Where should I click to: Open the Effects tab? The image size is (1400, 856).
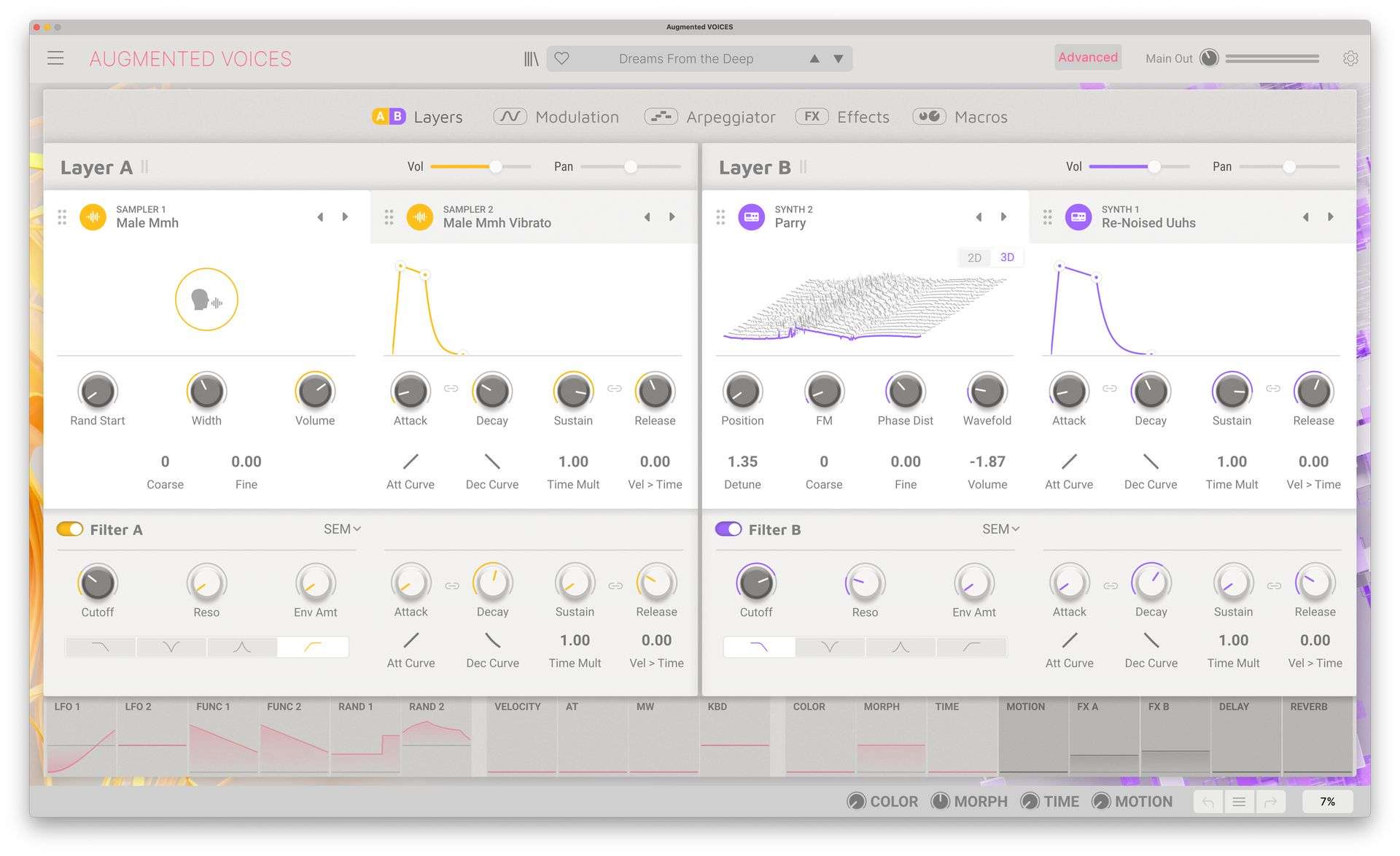842,117
